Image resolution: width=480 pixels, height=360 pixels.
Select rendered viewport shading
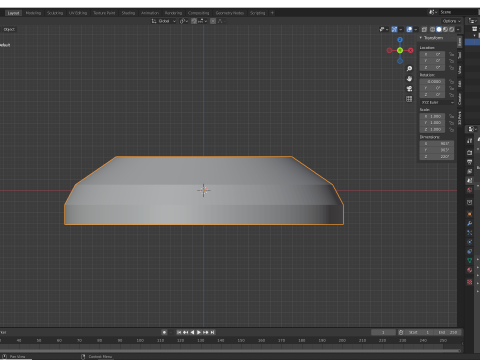point(452,29)
